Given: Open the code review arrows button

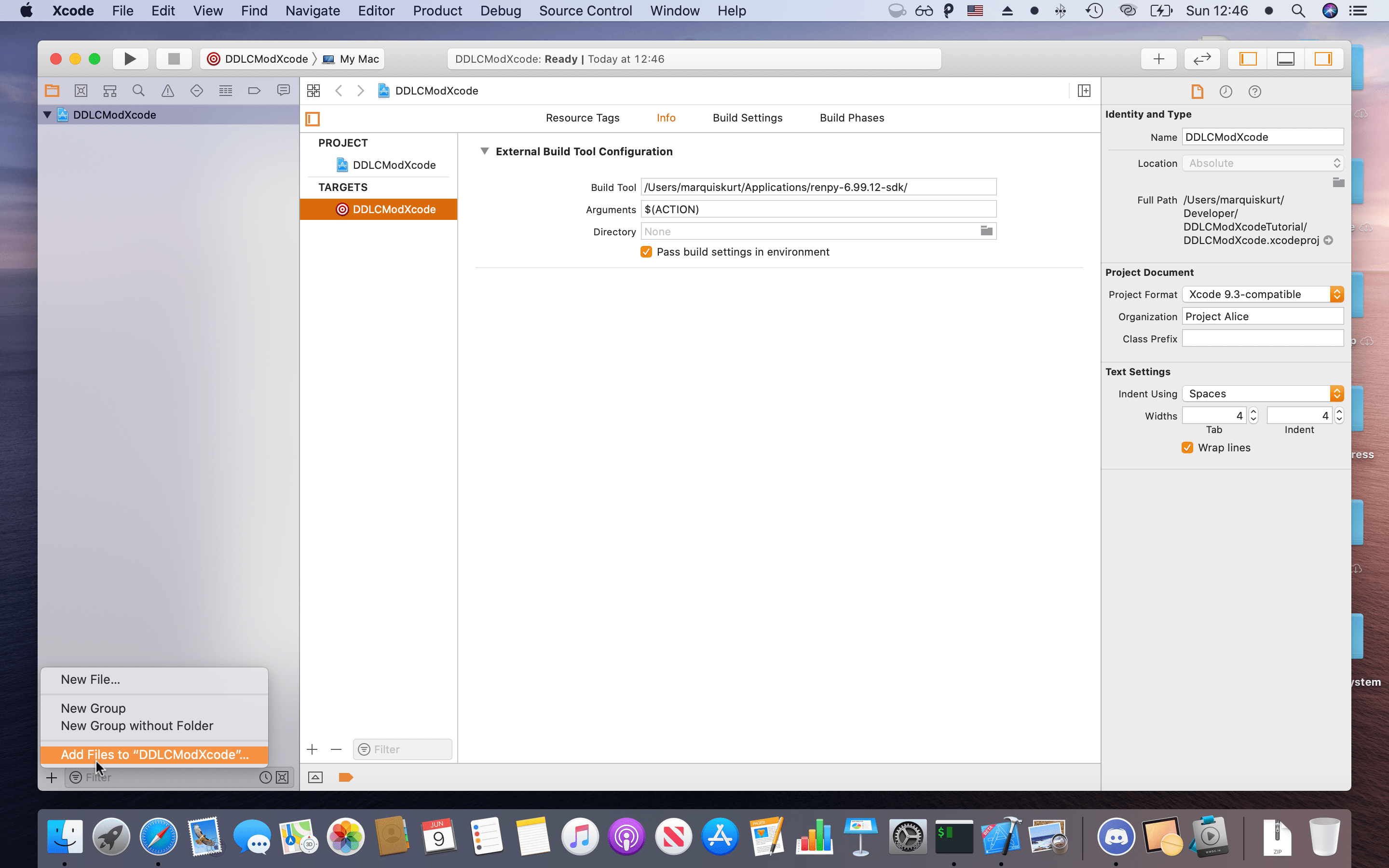Looking at the screenshot, I should 1202,58.
